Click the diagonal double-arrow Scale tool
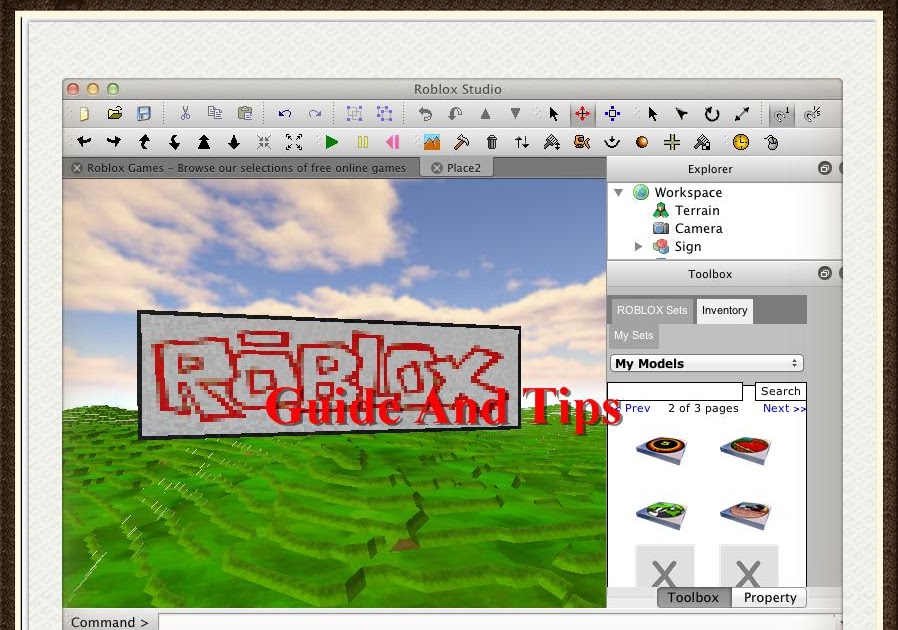Screen dimensions: 898x630 pyautogui.click(x=742, y=114)
